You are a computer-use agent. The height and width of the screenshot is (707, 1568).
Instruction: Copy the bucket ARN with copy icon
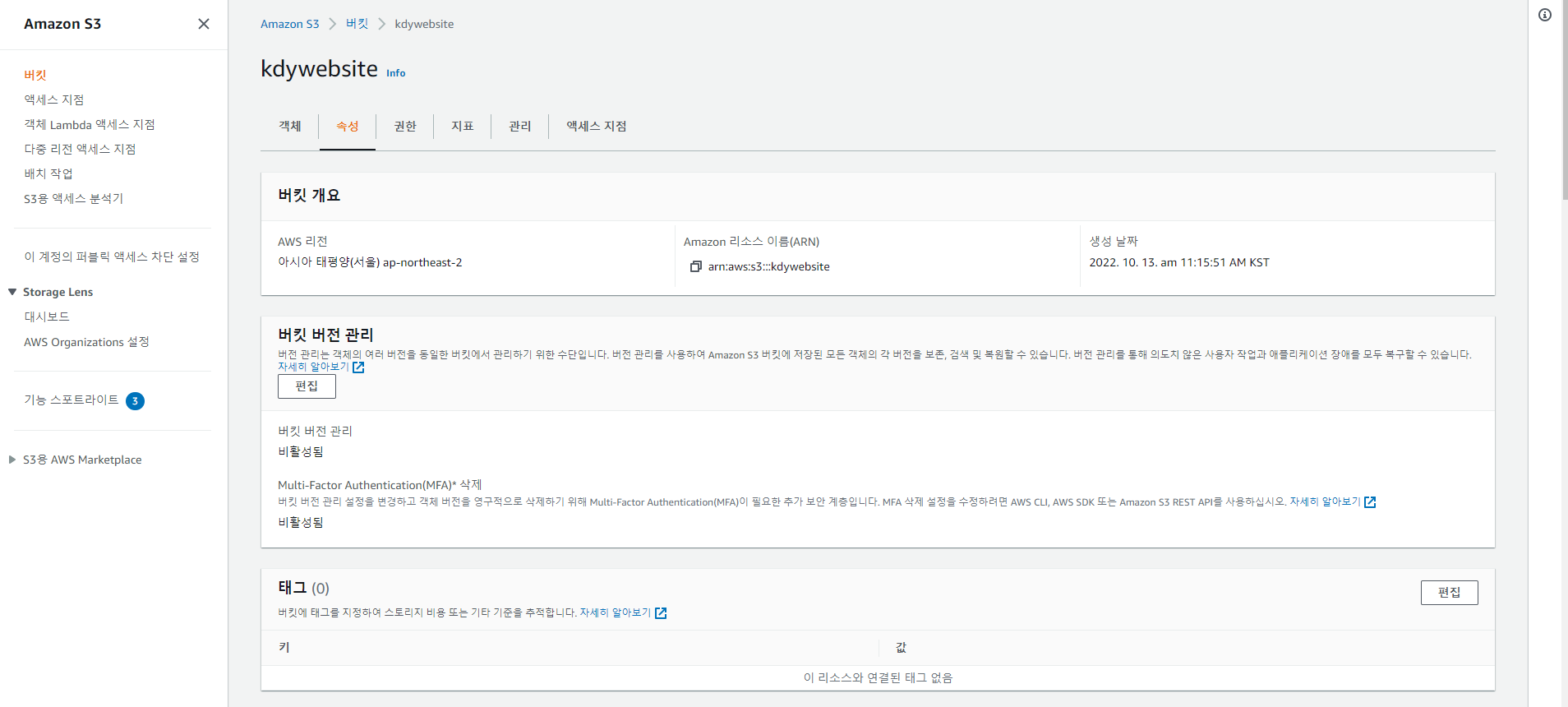tap(696, 266)
